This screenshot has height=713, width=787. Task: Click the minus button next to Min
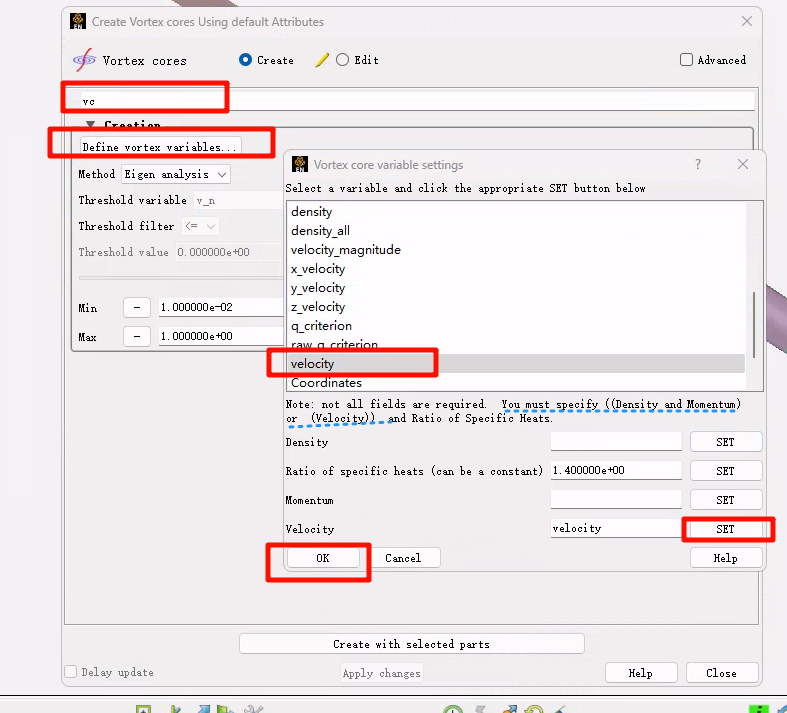136,308
